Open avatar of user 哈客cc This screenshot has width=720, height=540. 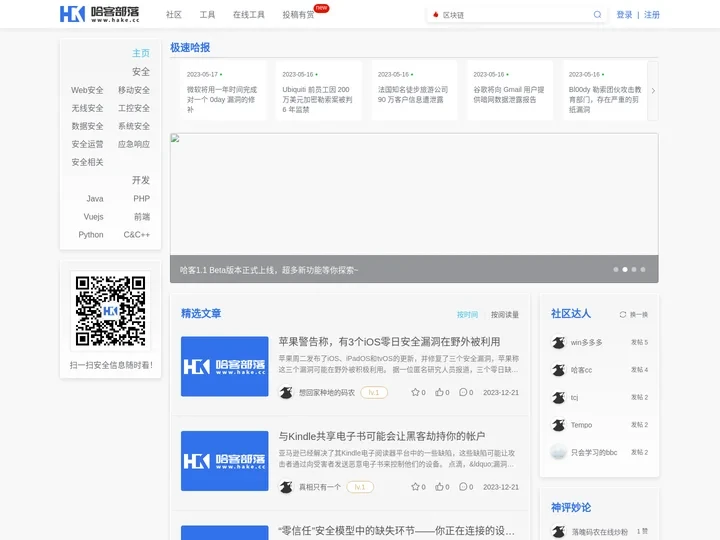point(558,370)
